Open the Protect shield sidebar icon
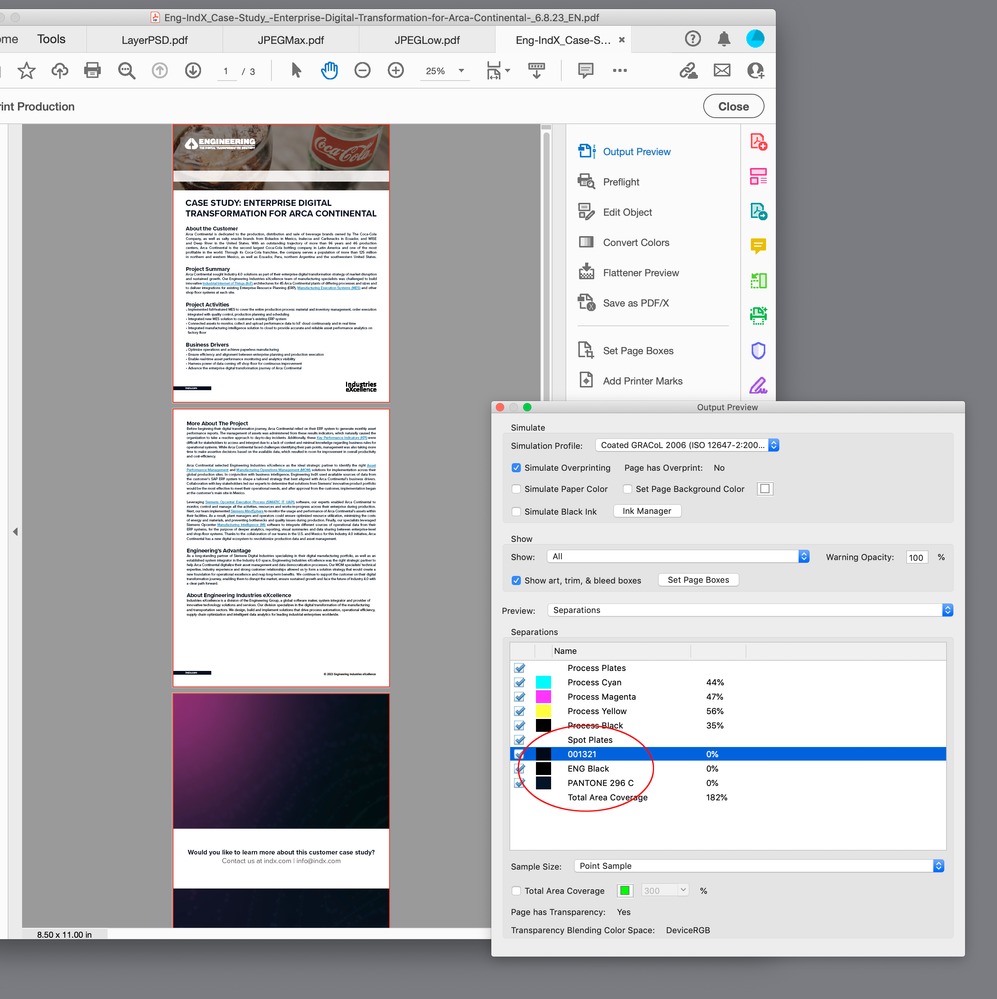Image resolution: width=997 pixels, height=999 pixels. [758, 350]
